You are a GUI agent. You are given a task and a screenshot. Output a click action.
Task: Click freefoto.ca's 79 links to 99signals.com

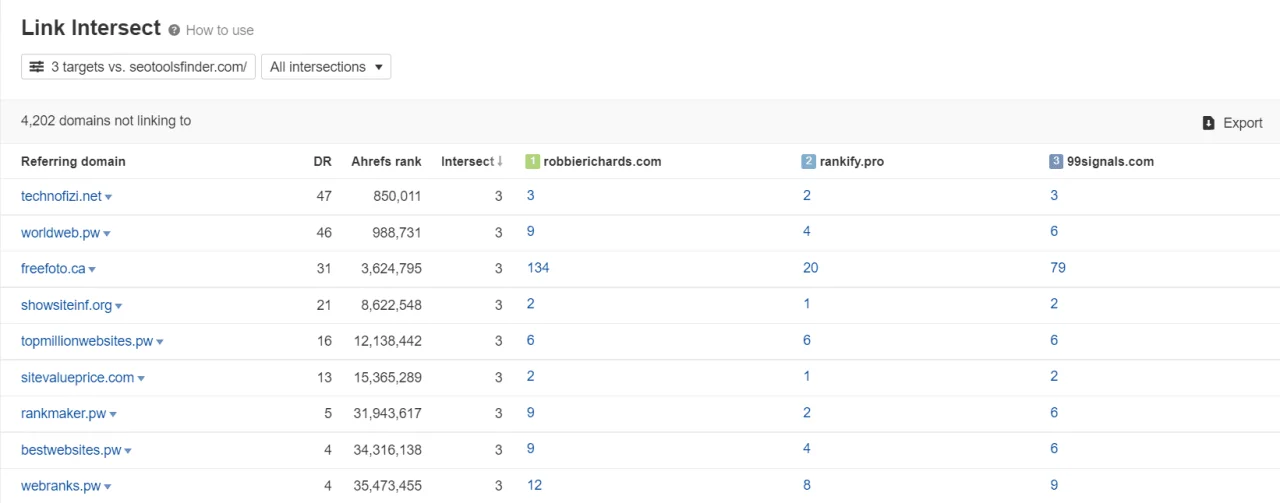pyautogui.click(x=1058, y=268)
